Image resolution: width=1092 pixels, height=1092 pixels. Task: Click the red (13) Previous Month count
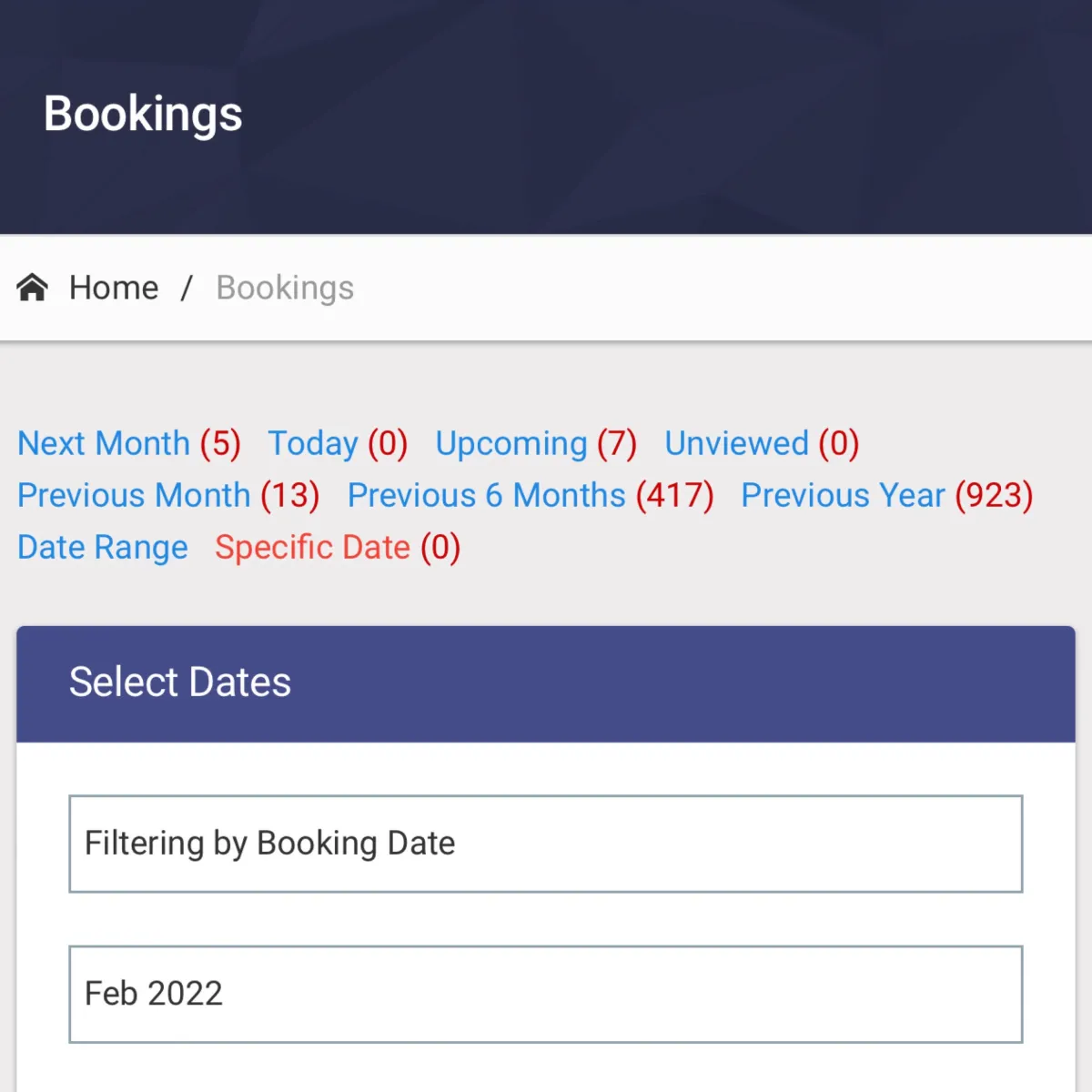(290, 496)
